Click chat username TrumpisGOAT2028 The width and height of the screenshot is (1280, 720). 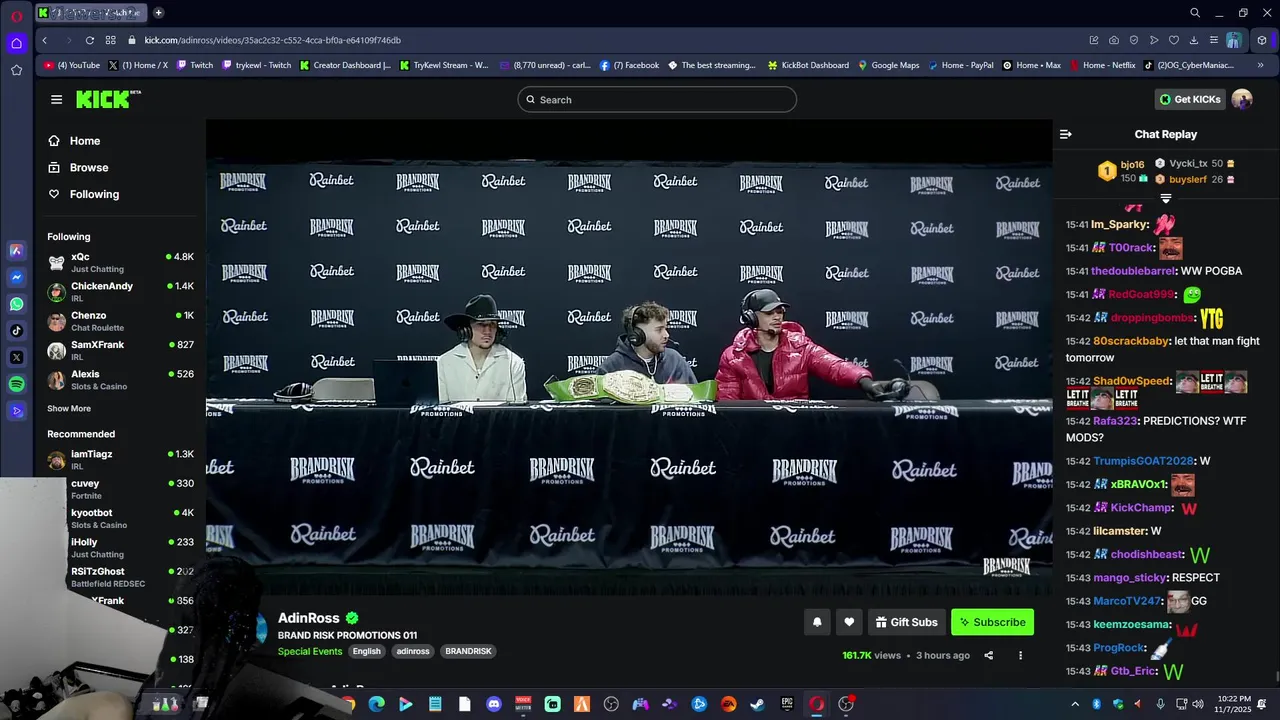(1143, 461)
